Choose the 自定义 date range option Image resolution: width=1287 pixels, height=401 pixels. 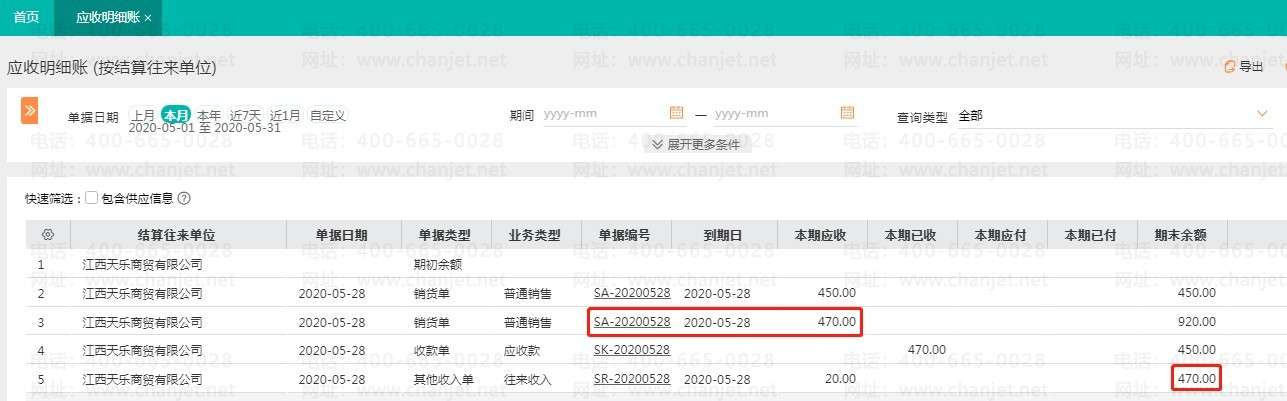[x=328, y=115]
